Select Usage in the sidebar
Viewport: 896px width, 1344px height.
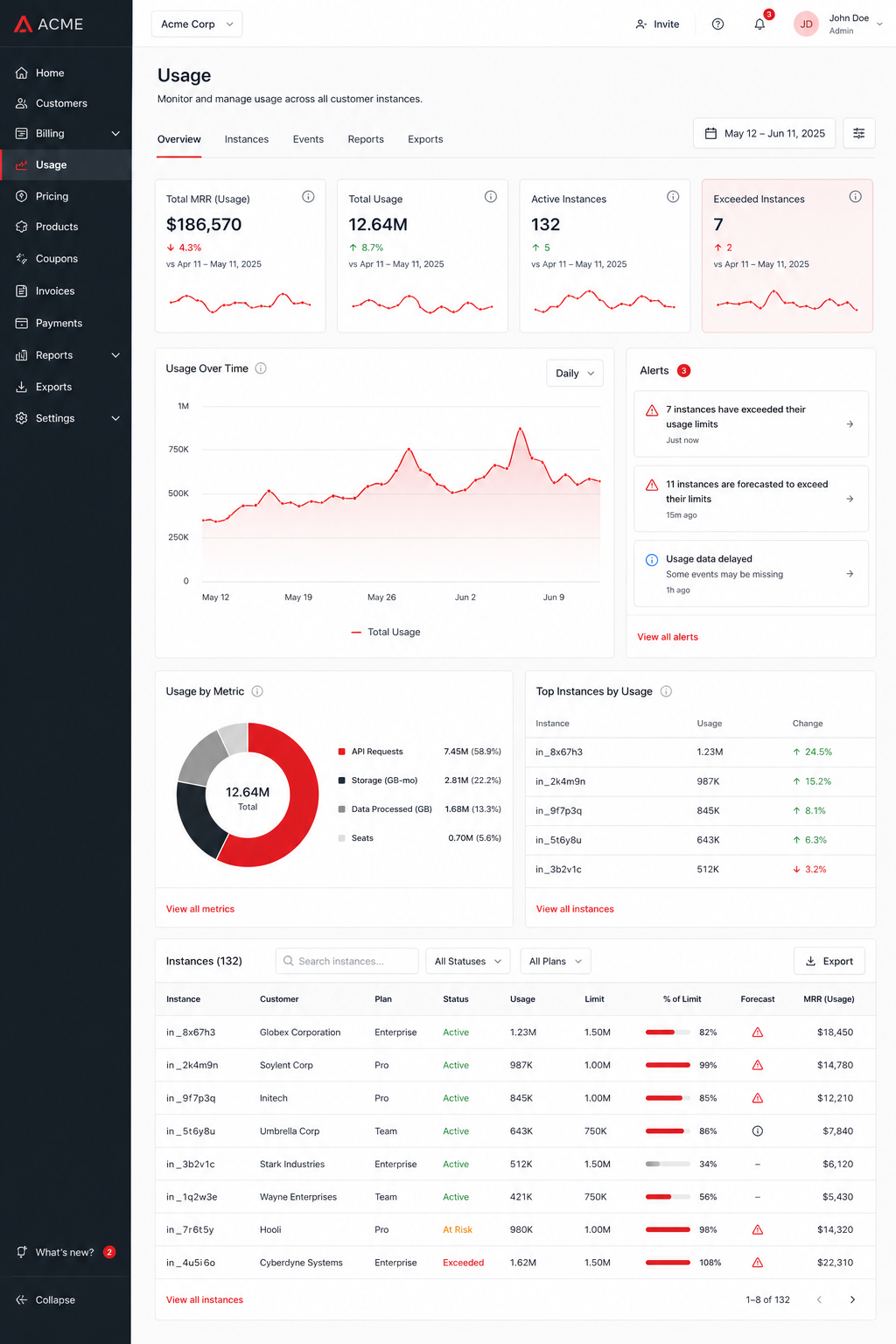[66, 165]
